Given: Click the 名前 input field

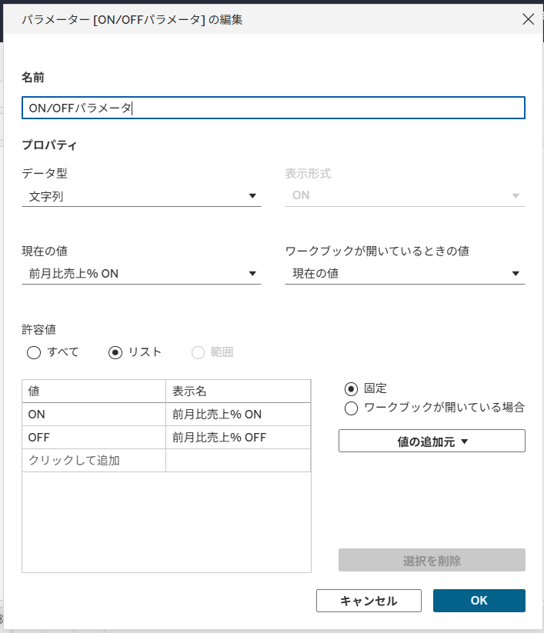Looking at the screenshot, I should [273, 108].
